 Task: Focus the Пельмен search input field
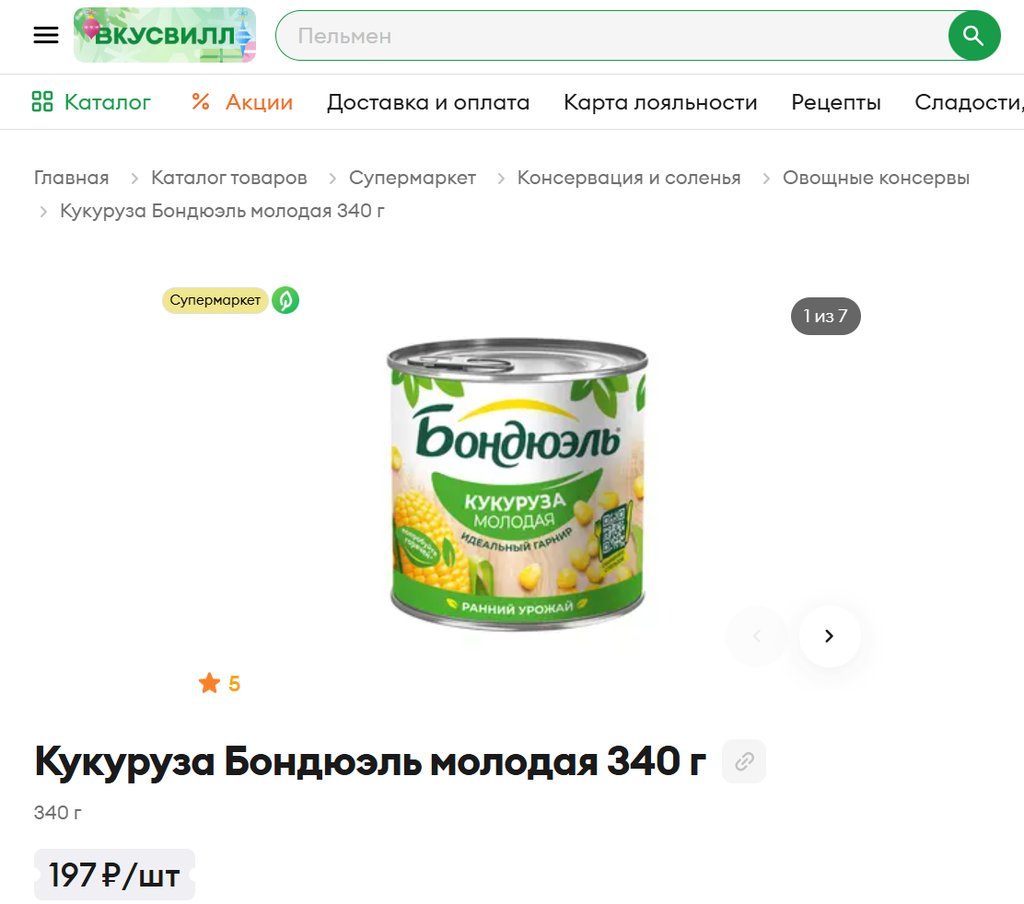[x=612, y=35]
